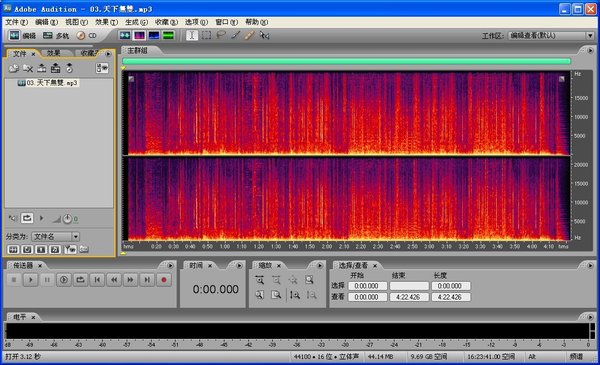Select the Effects Paintbrush tool

(x=235, y=36)
